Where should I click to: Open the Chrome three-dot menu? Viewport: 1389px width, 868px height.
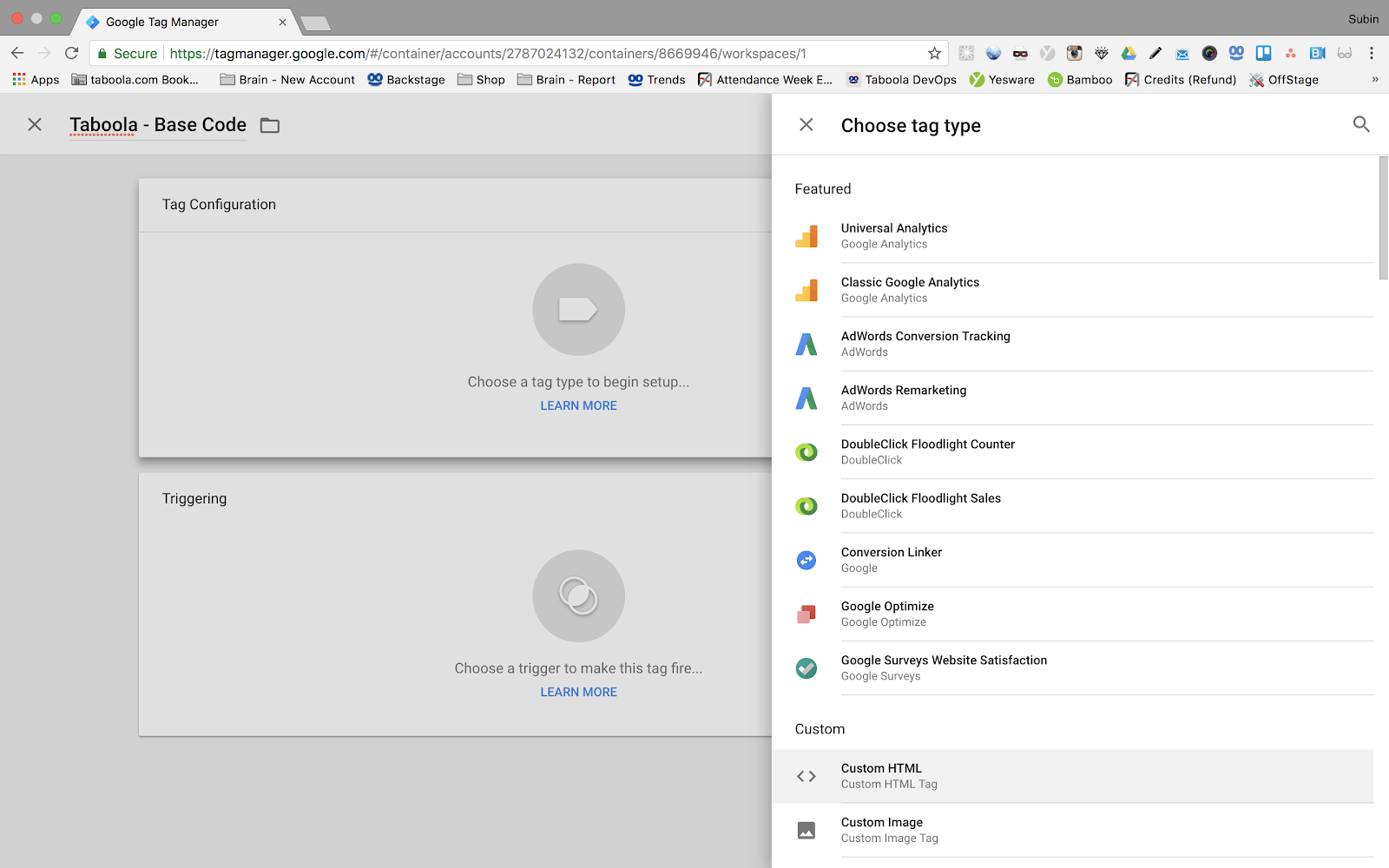pos(1372,53)
